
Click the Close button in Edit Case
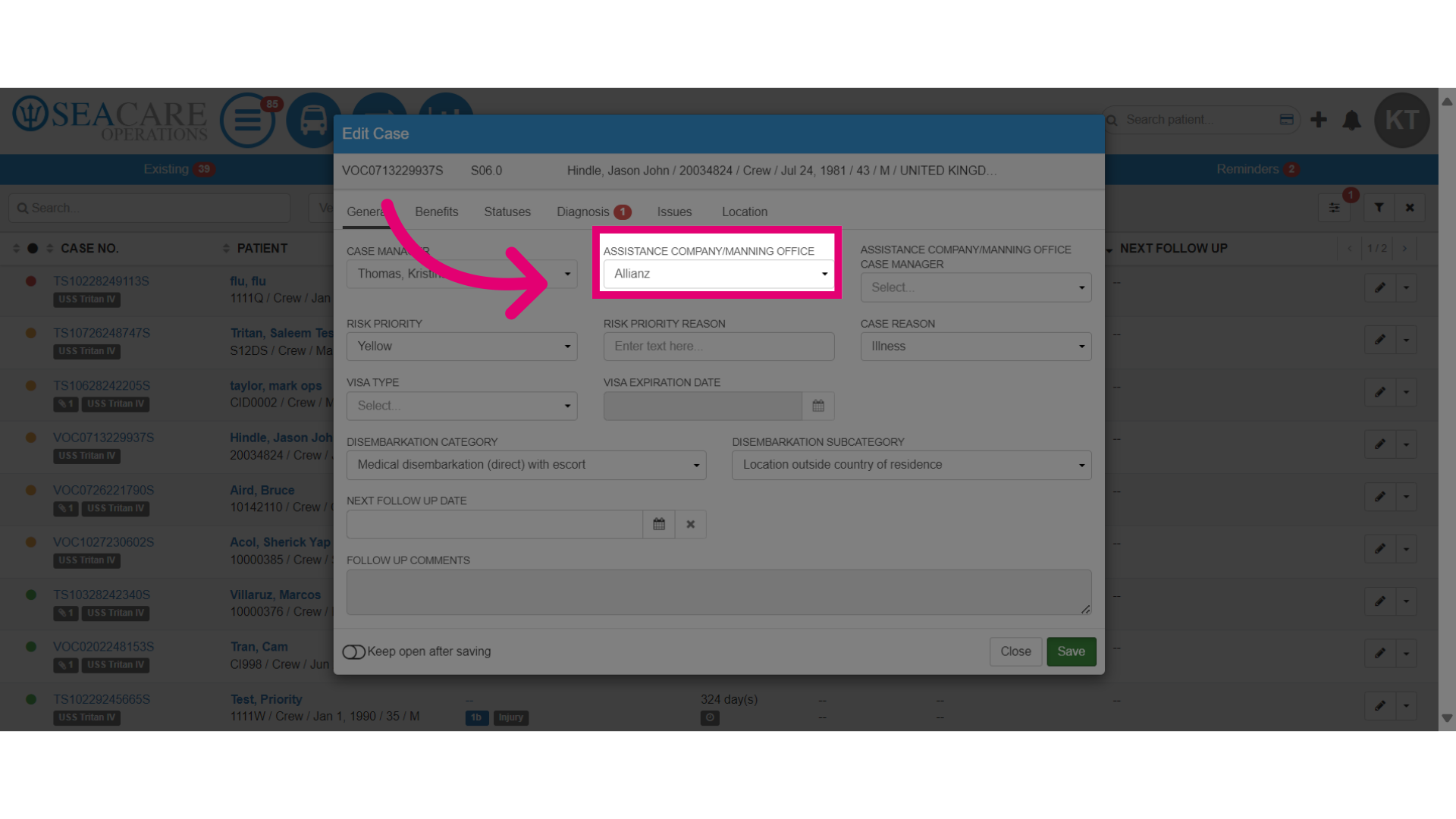[1015, 651]
